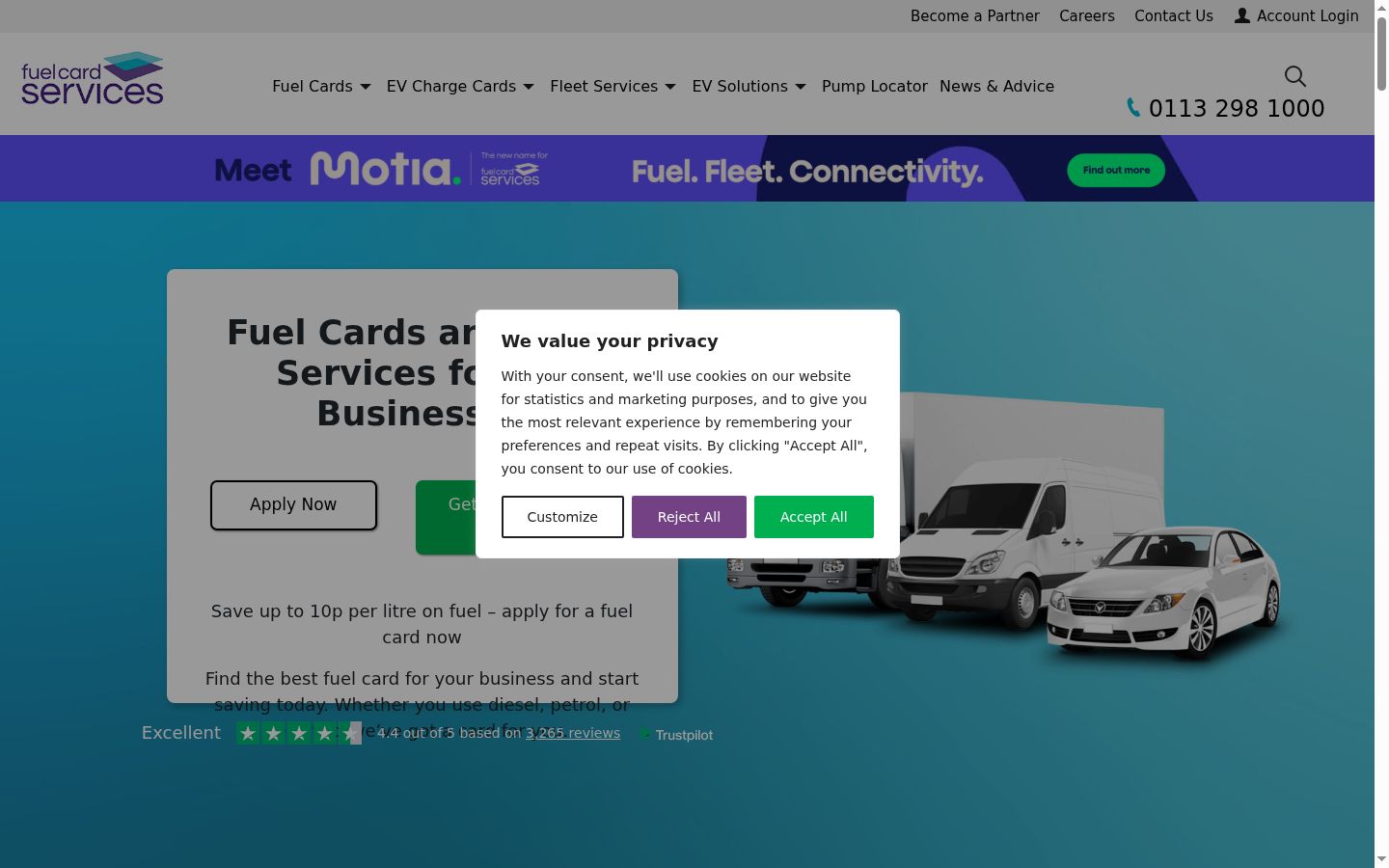The image size is (1389, 868).
Task: Open the Fleet Services menu
Action: pyautogui.click(x=604, y=86)
